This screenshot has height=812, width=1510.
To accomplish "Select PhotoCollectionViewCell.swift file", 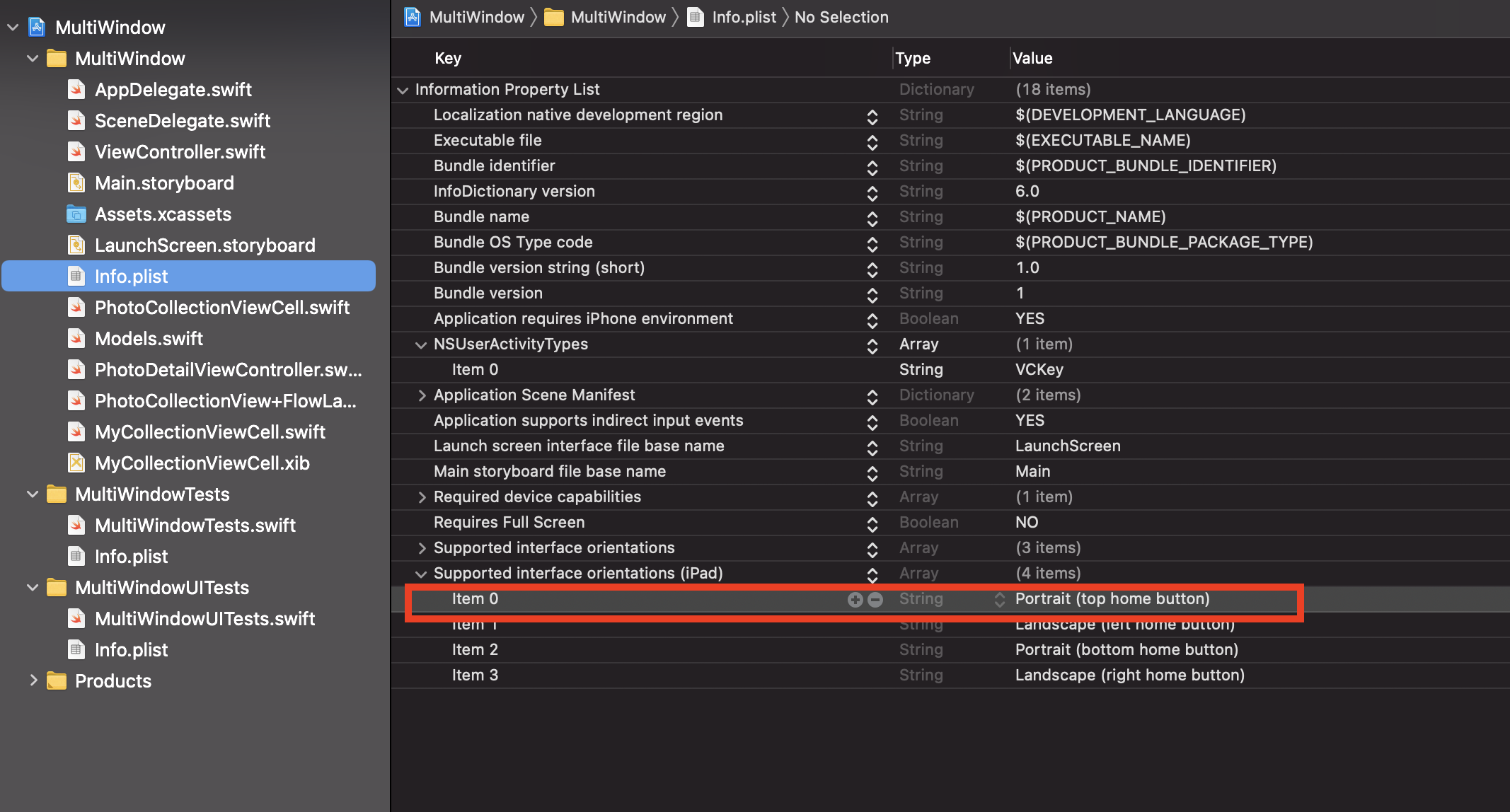I will point(221,308).
